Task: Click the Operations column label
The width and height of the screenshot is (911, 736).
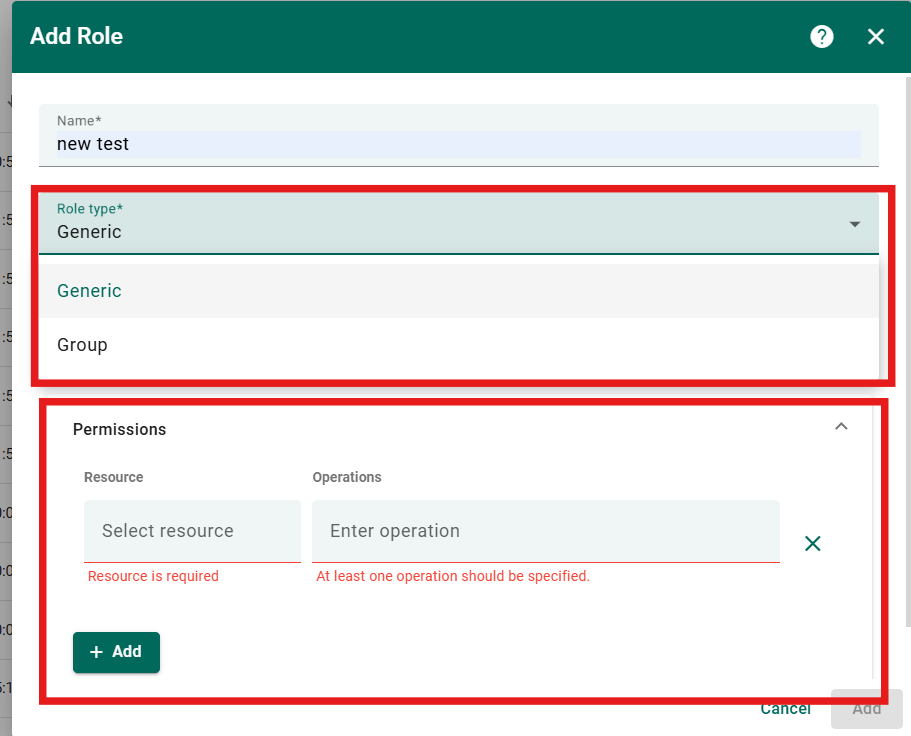Action: pos(347,477)
